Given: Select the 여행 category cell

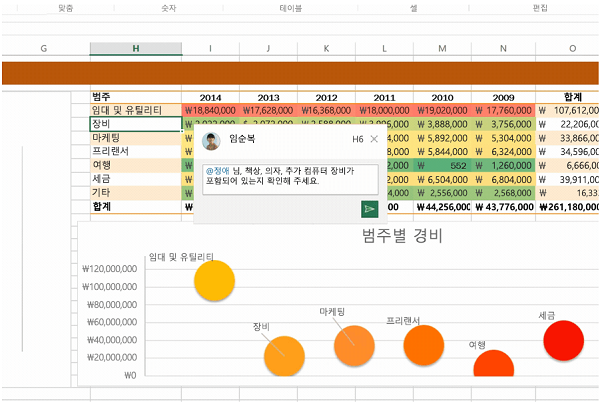Looking at the screenshot, I should [x=136, y=165].
